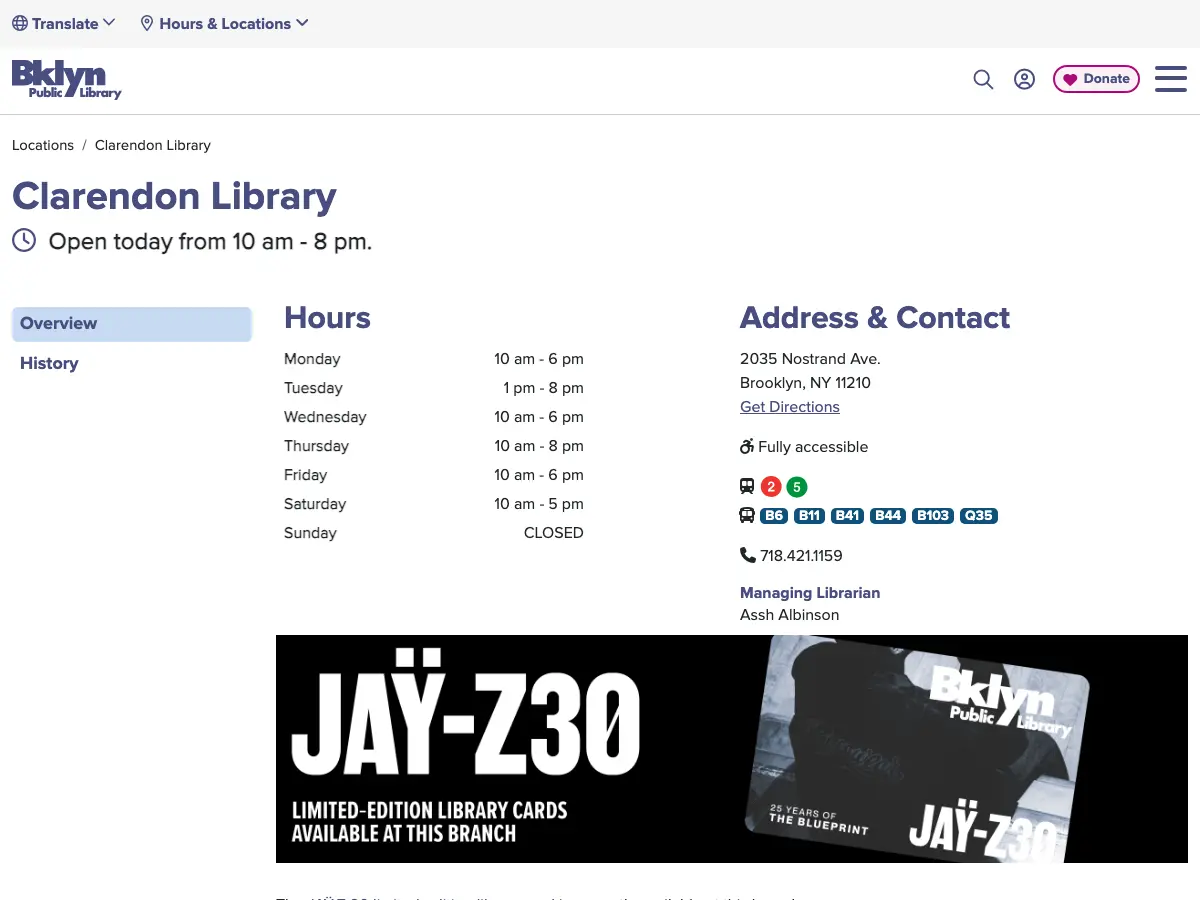Click the Address & Contact heading
This screenshot has width=1200, height=900.
click(x=875, y=318)
